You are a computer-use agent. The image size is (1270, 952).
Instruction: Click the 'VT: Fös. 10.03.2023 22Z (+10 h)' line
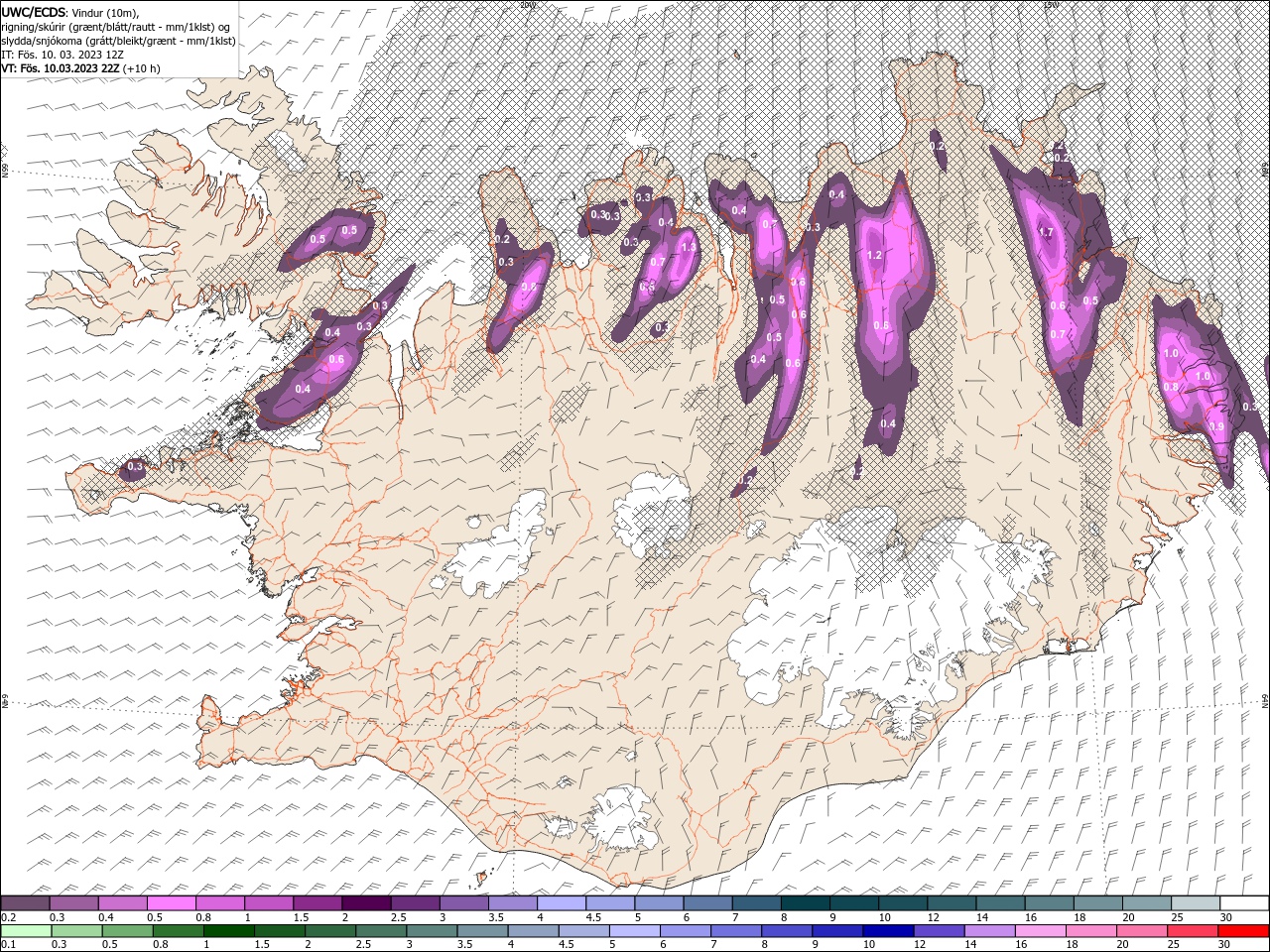point(80,68)
